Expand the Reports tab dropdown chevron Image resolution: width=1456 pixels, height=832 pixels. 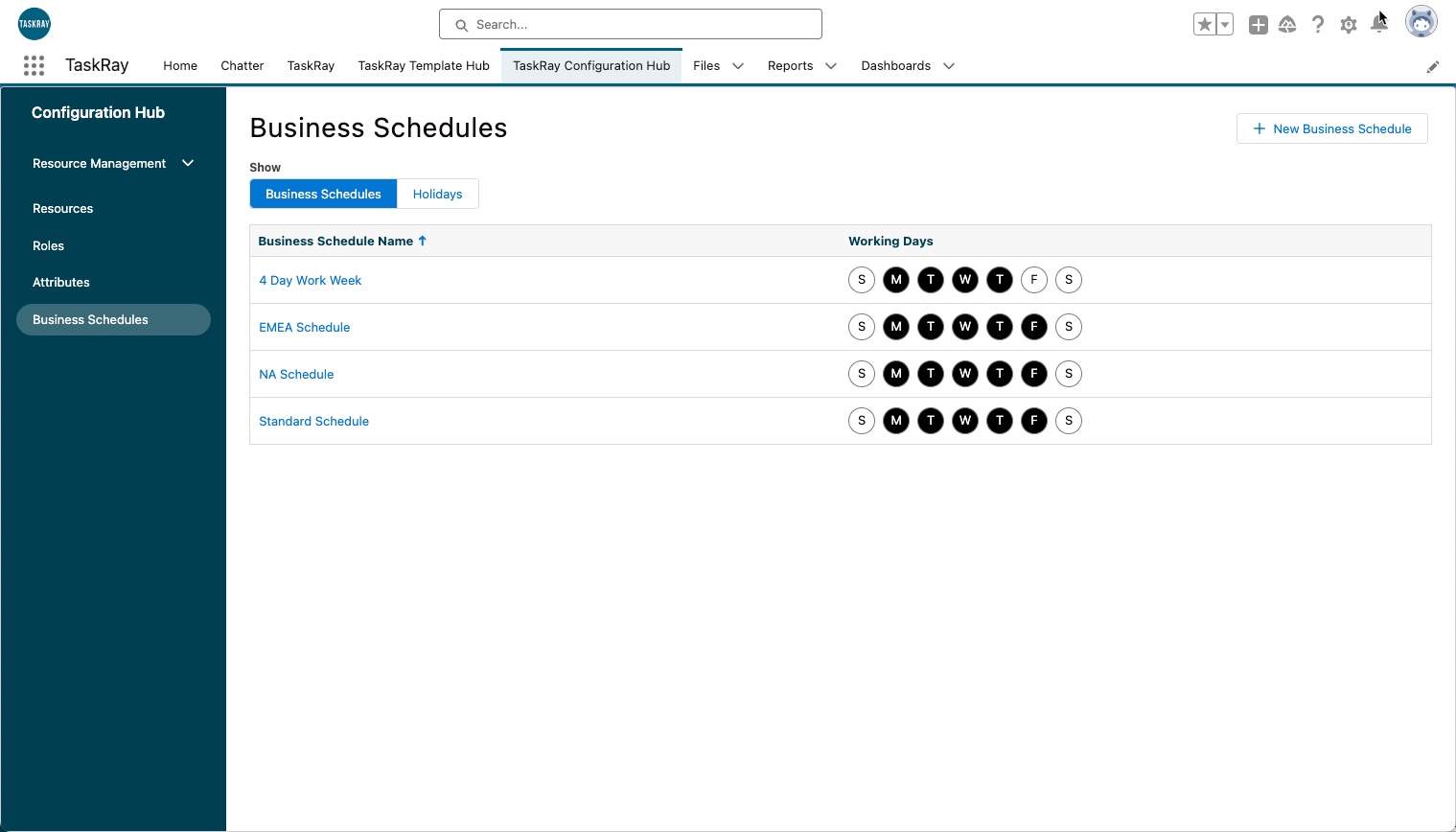[x=831, y=66]
